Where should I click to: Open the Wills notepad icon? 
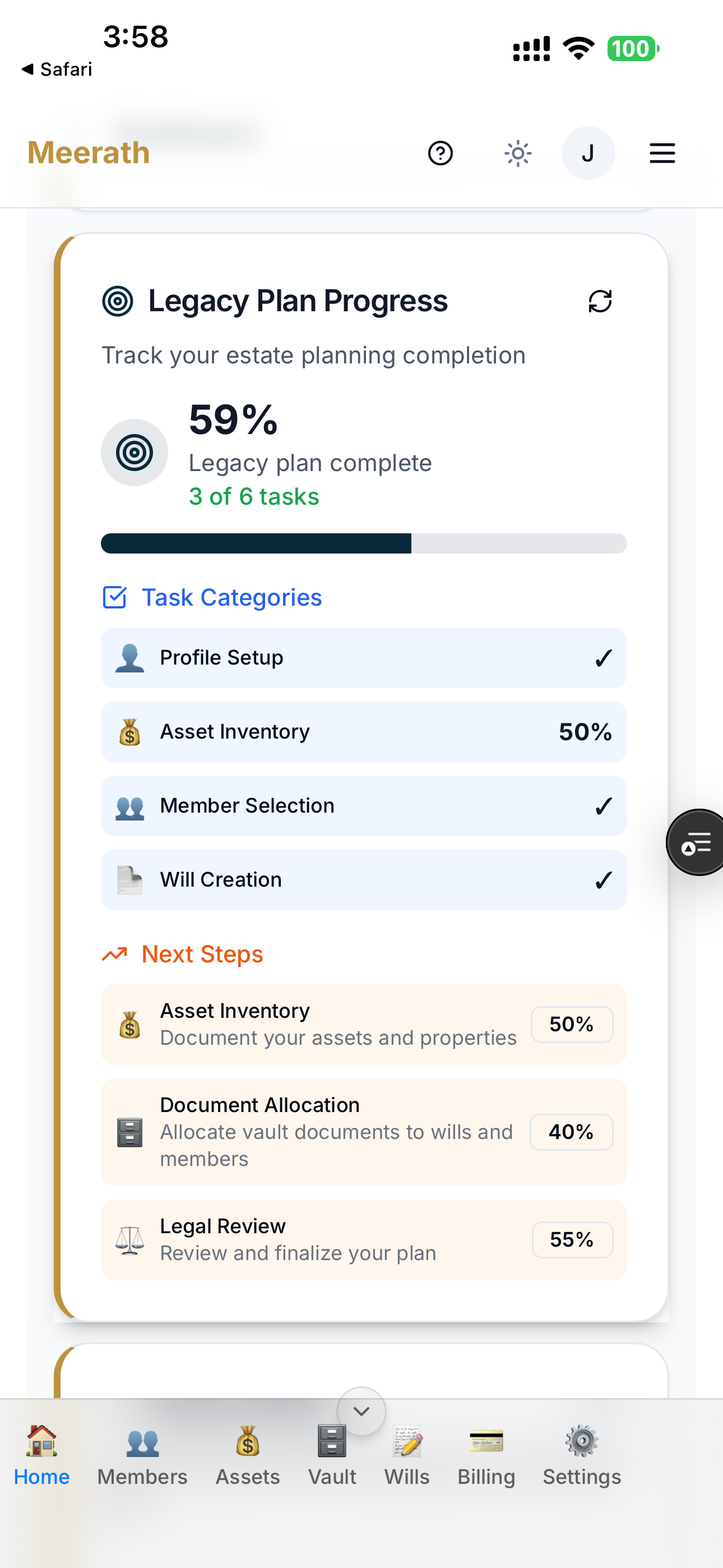click(x=407, y=1441)
